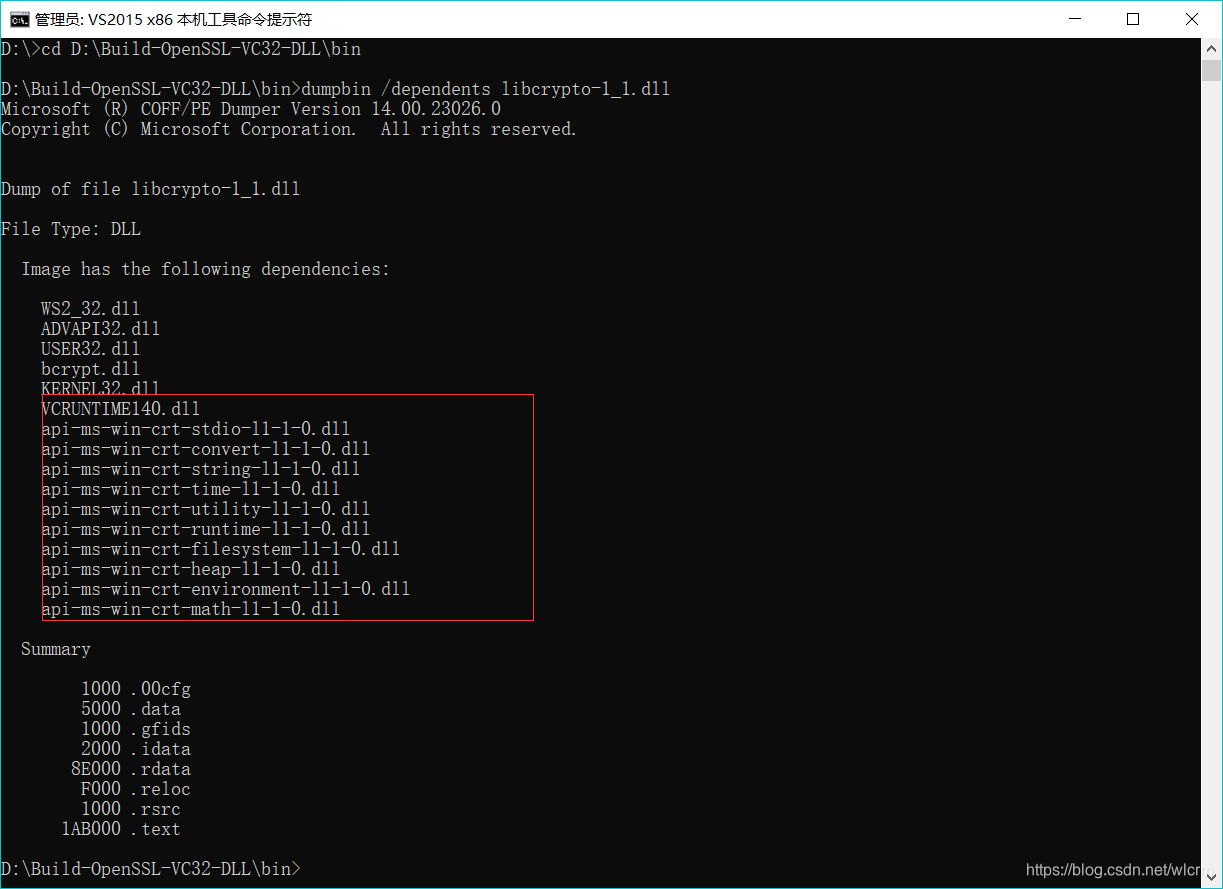The height and width of the screenshot is (889, 1223).
Task: Click the '1000 .rsrc' section row
Action: pos(131,809)
